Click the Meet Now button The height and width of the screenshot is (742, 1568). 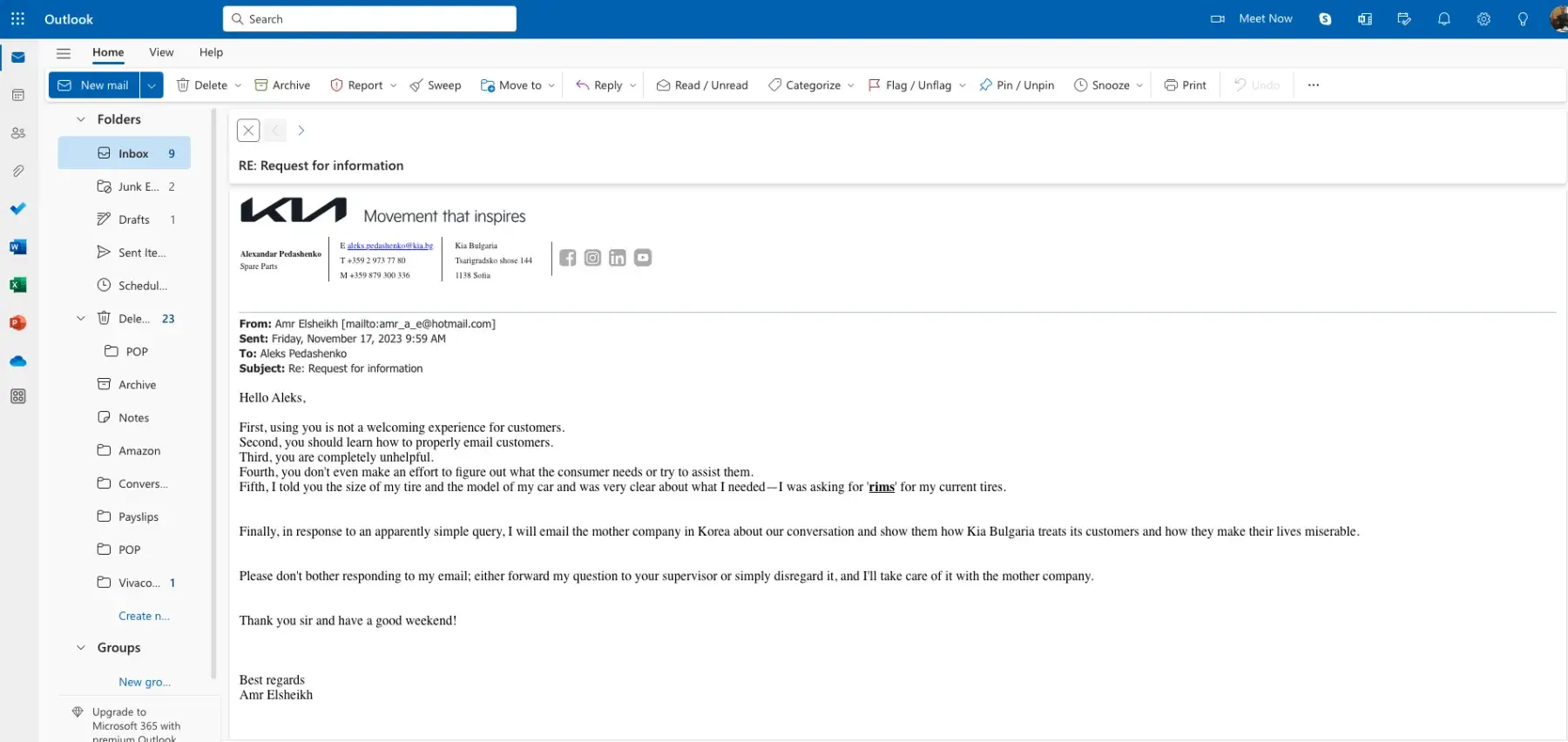pos(1253,19)
